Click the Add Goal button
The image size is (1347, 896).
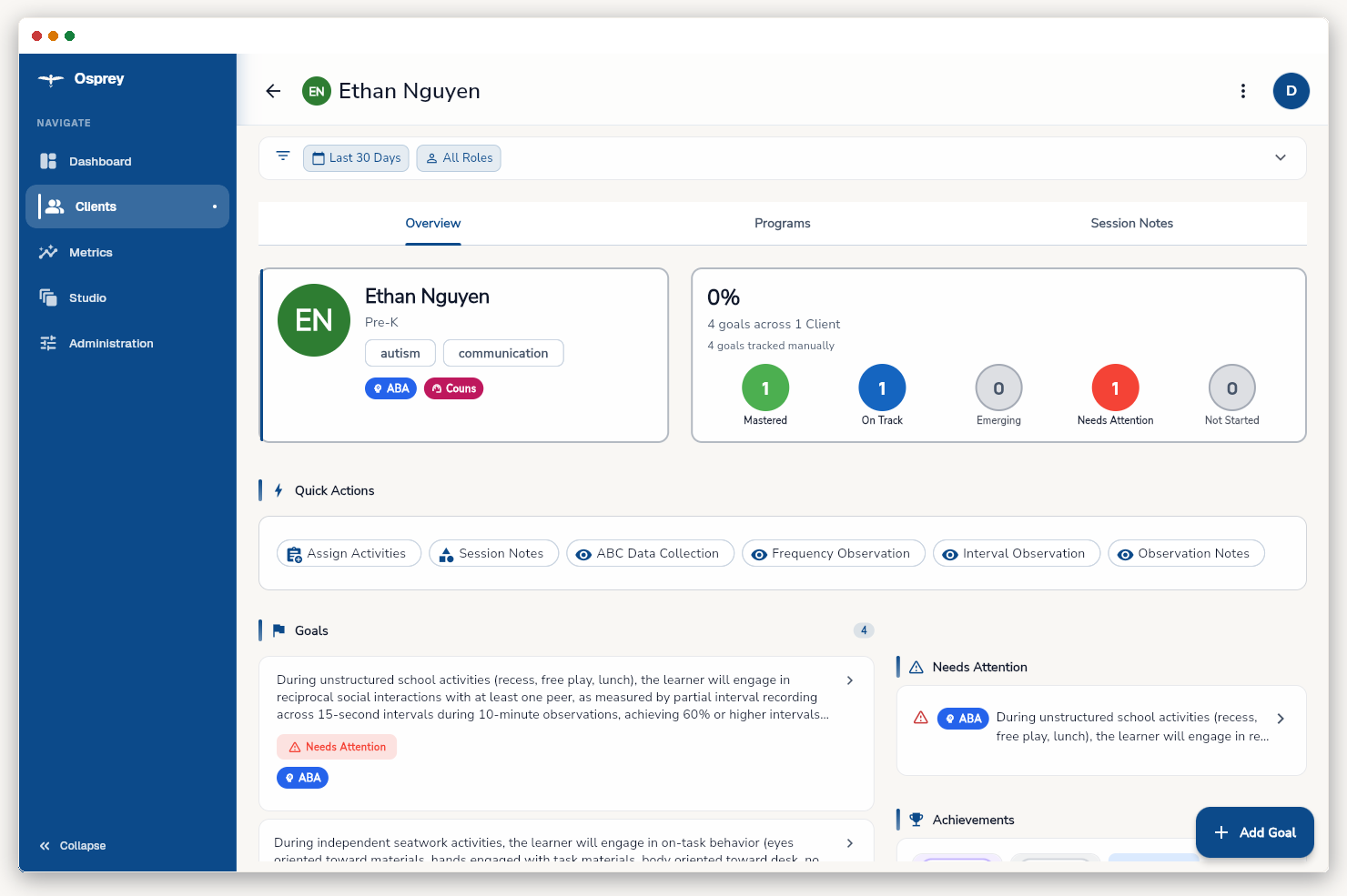(1255, 832)
